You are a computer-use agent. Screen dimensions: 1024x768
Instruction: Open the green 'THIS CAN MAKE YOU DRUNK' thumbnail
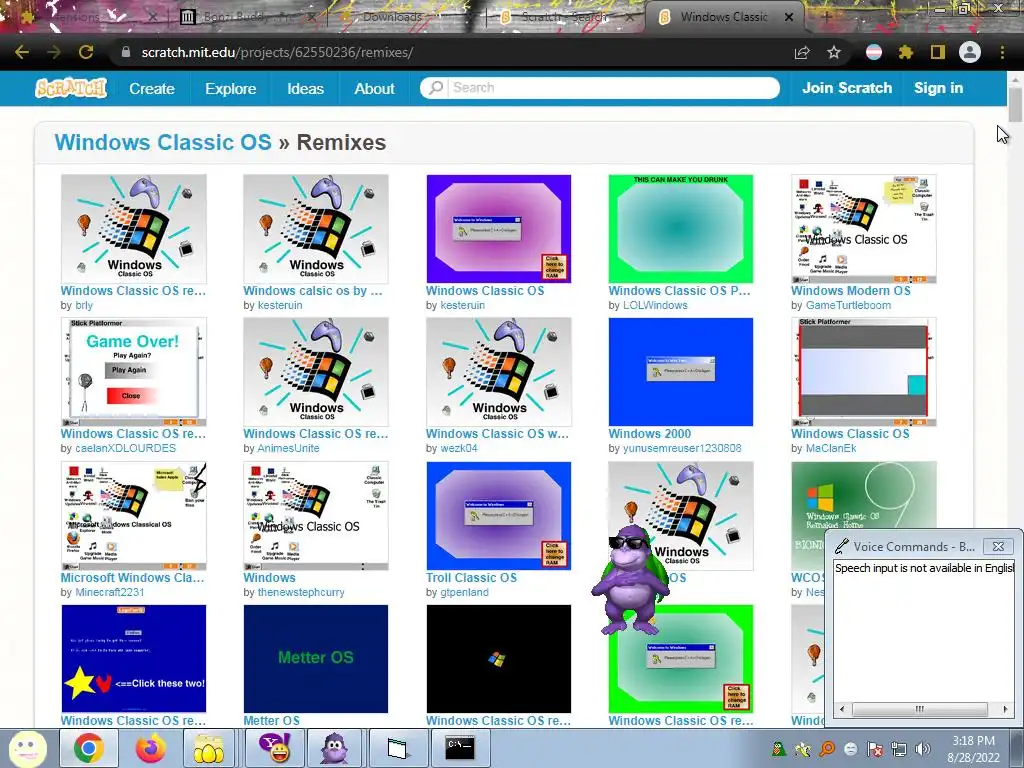[x=680, y=229]
